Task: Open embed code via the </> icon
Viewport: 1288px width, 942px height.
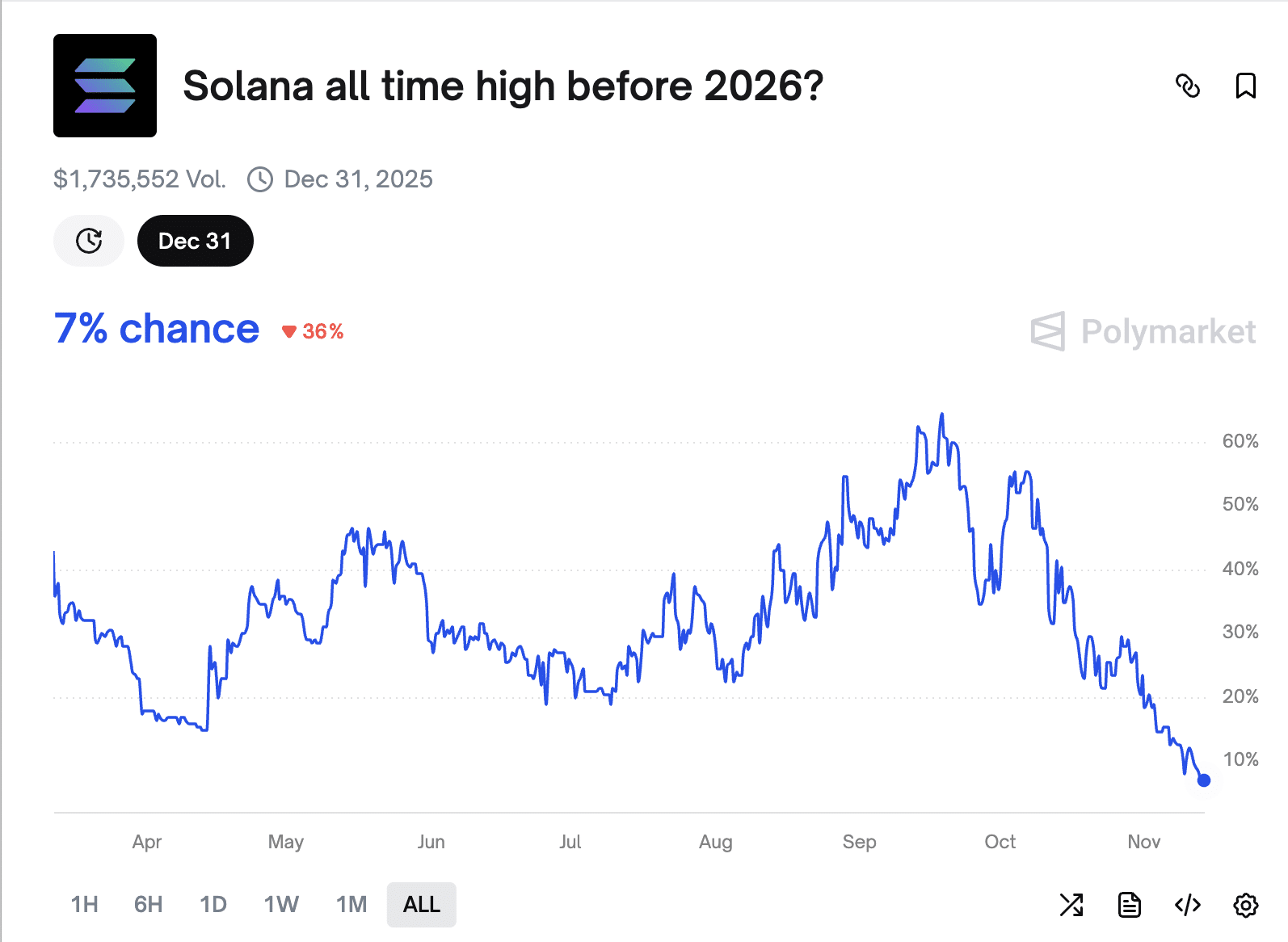Action: point(1185,905)
